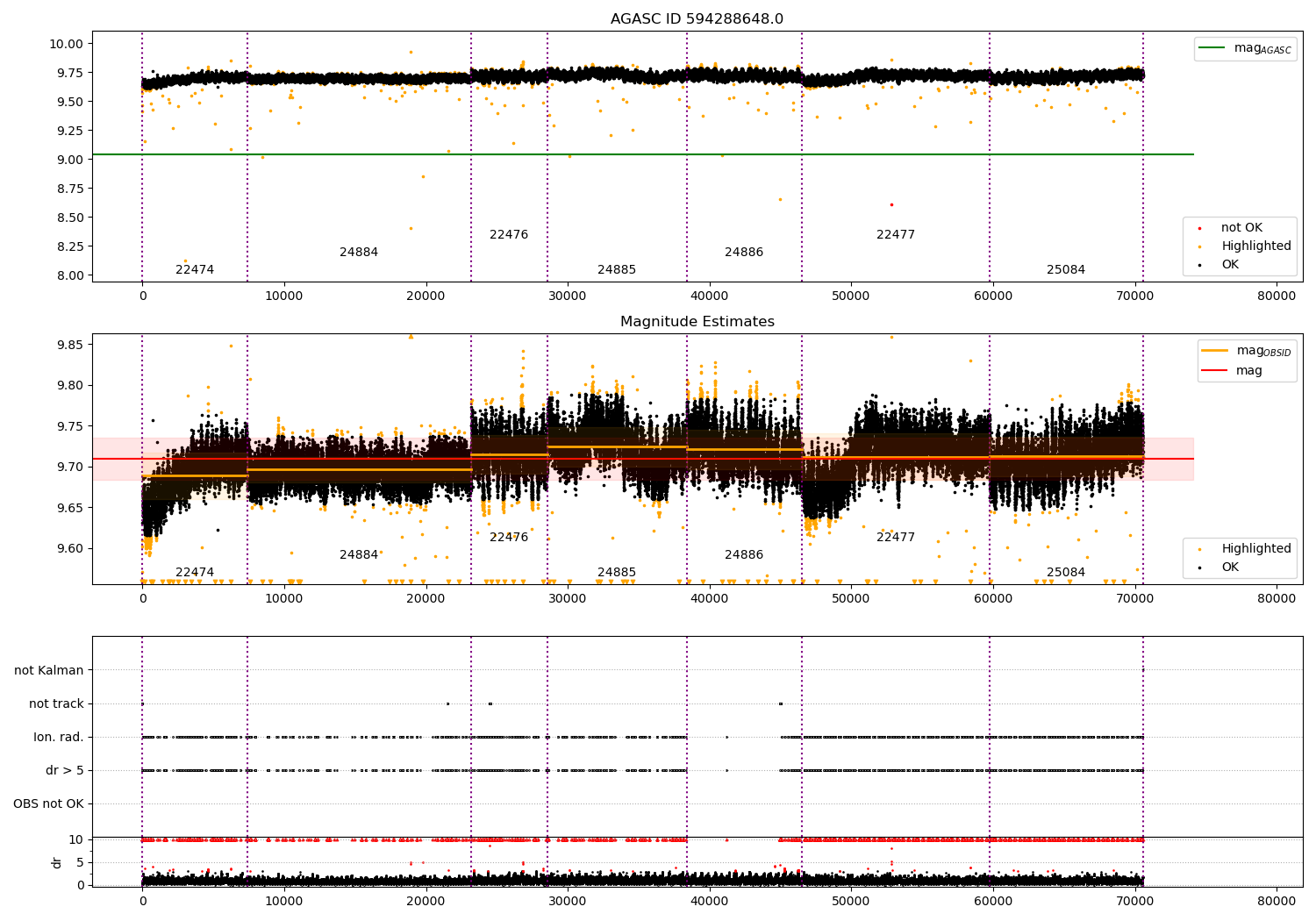Screen dimensions: 1316x921
Task: Click obsid label 25084 in Magnitude Estimates plot
Action: [1066, 573]
